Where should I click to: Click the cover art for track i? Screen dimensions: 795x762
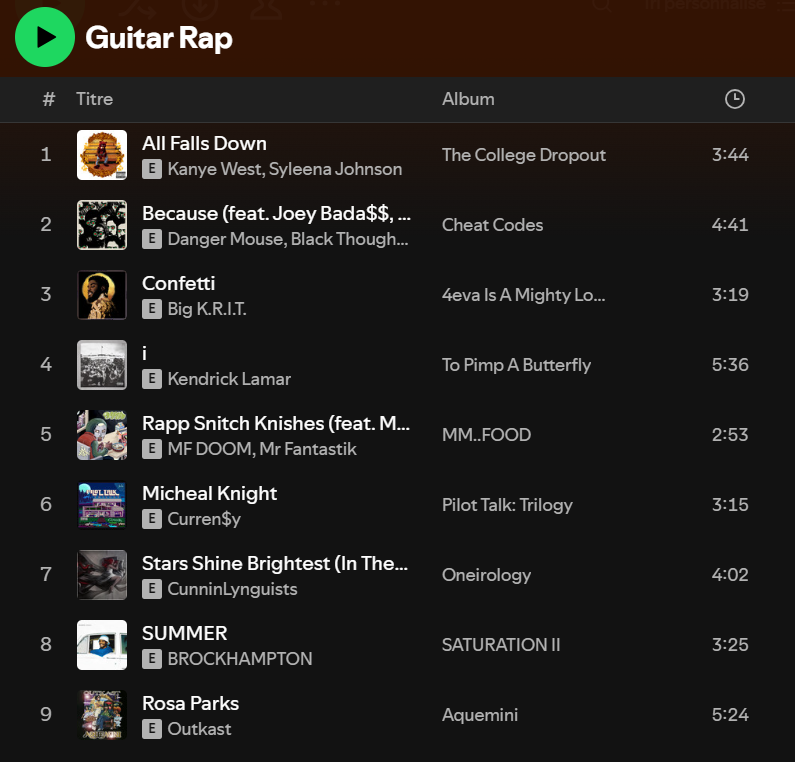pos(102,365)
